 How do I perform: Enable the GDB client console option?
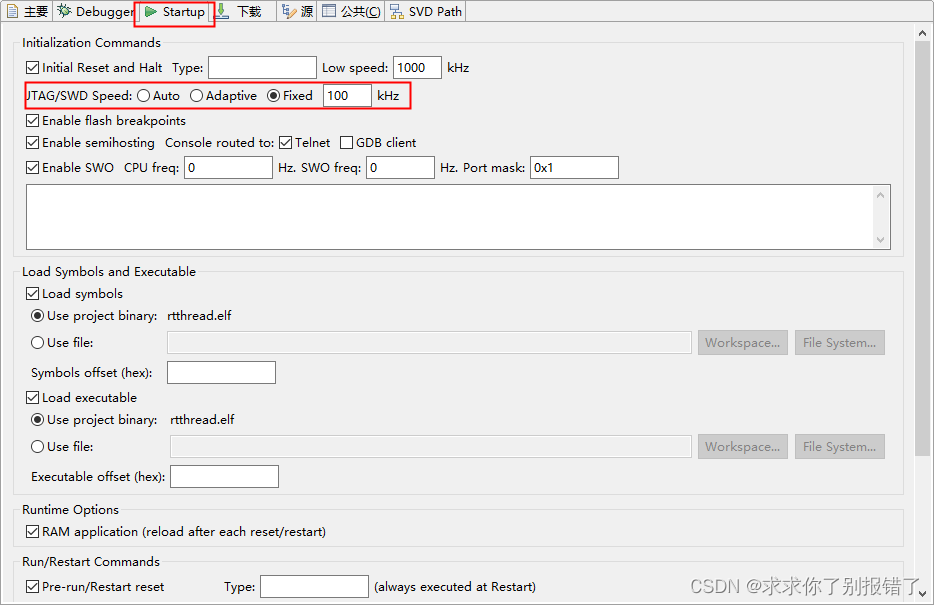(345, 142)
